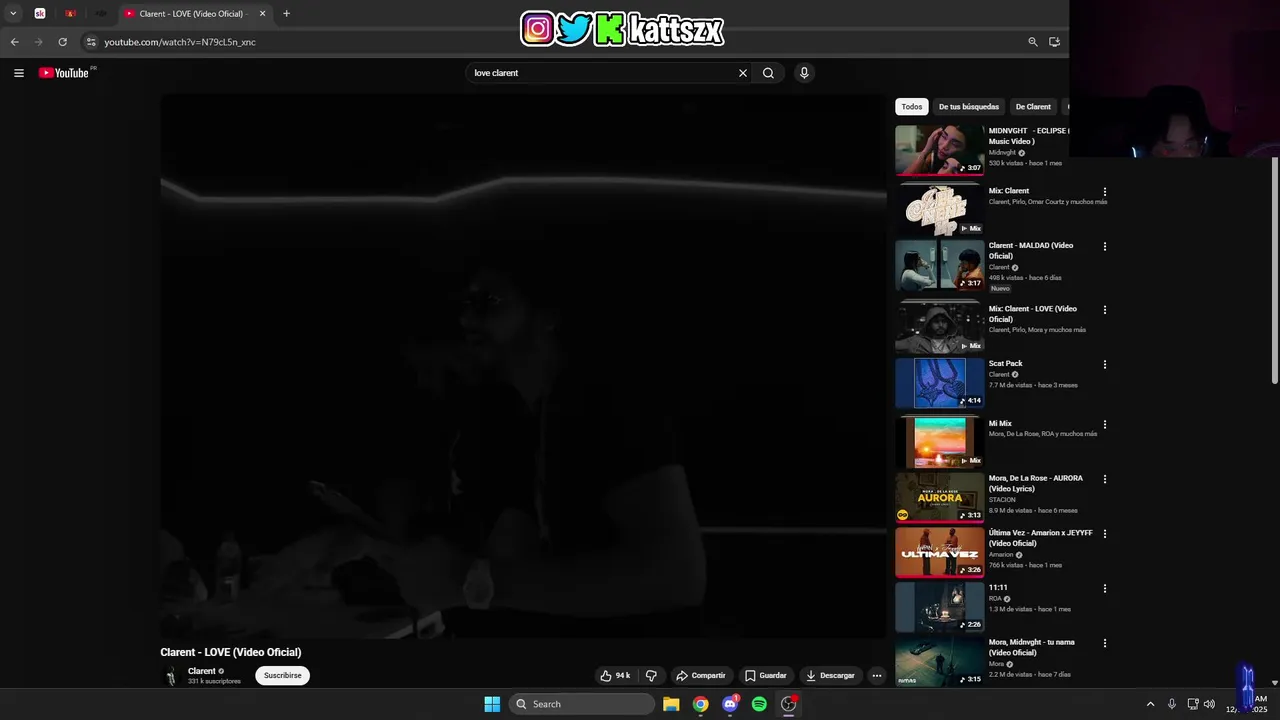The height and width of the screenshot is (720, 1280).
Task: Switch to the red-icon second browser tab
Action: [70, 14]
